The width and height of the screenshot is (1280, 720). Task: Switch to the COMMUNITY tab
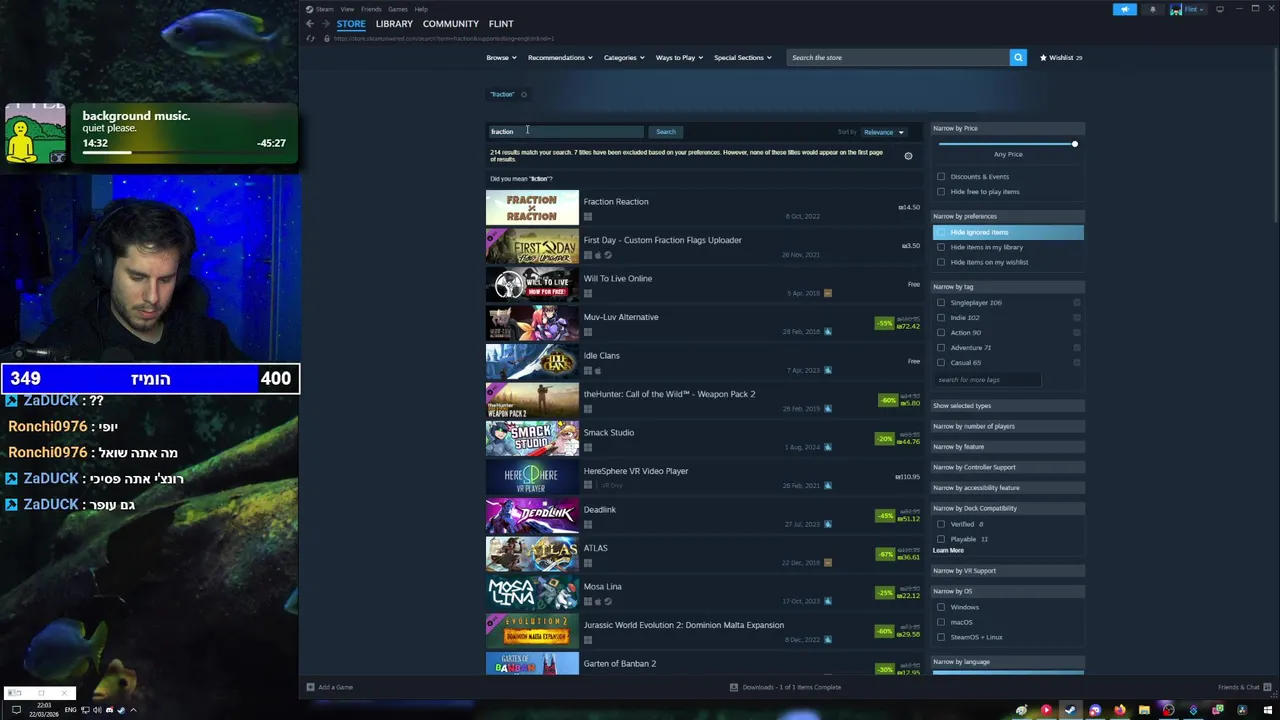451,24
